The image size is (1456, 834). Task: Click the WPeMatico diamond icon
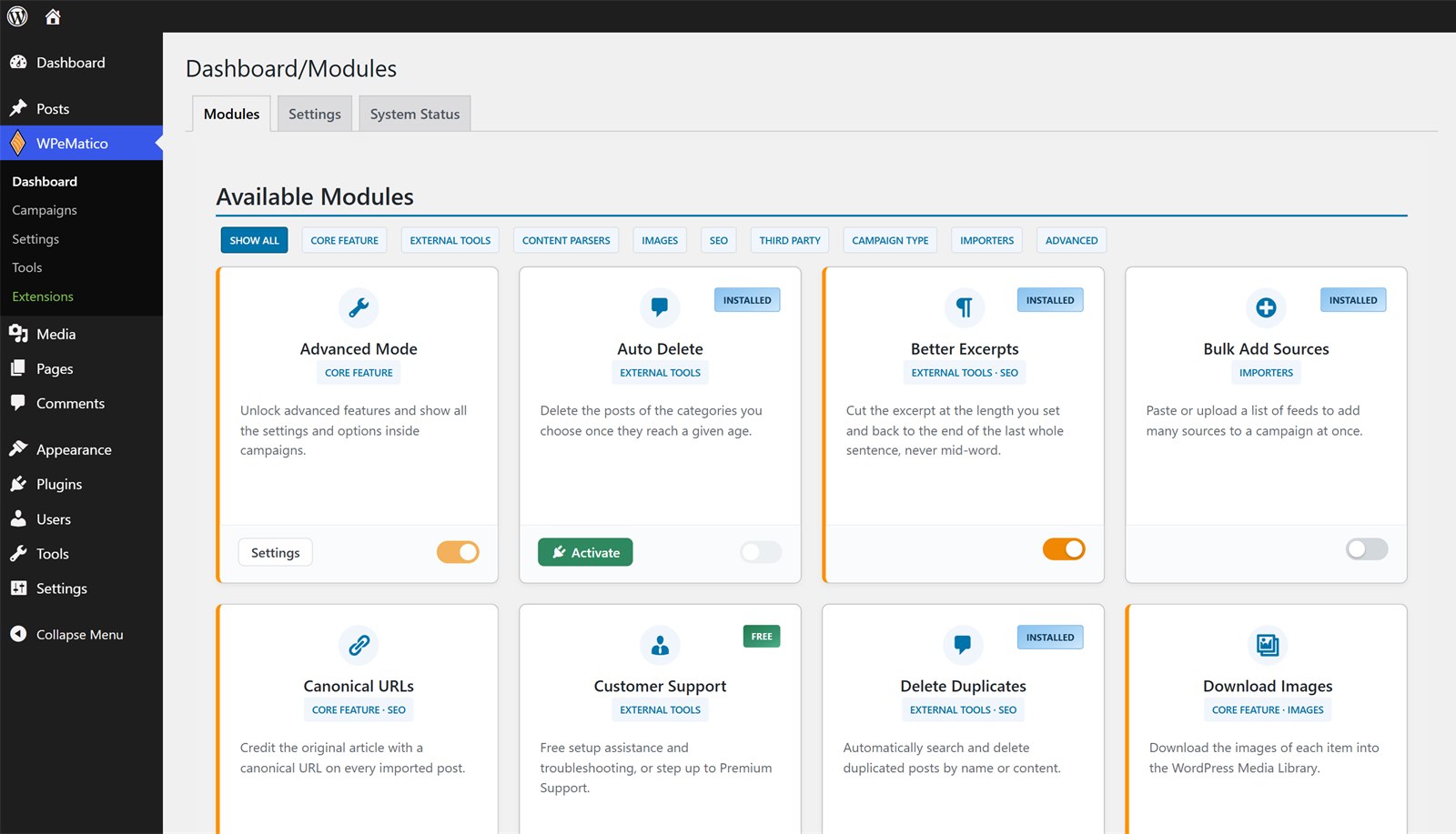(x=18, y=143)
